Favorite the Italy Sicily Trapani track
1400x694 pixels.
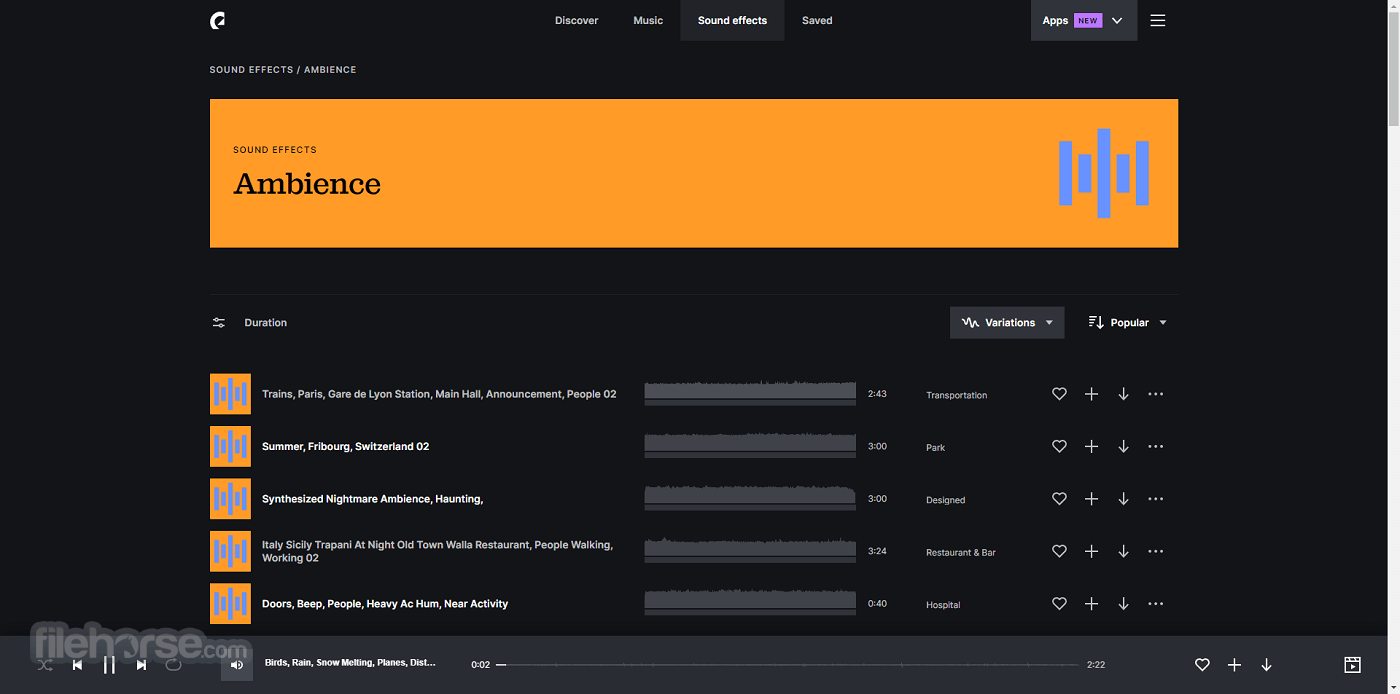pyautogui.click(x=1059, y=551)
